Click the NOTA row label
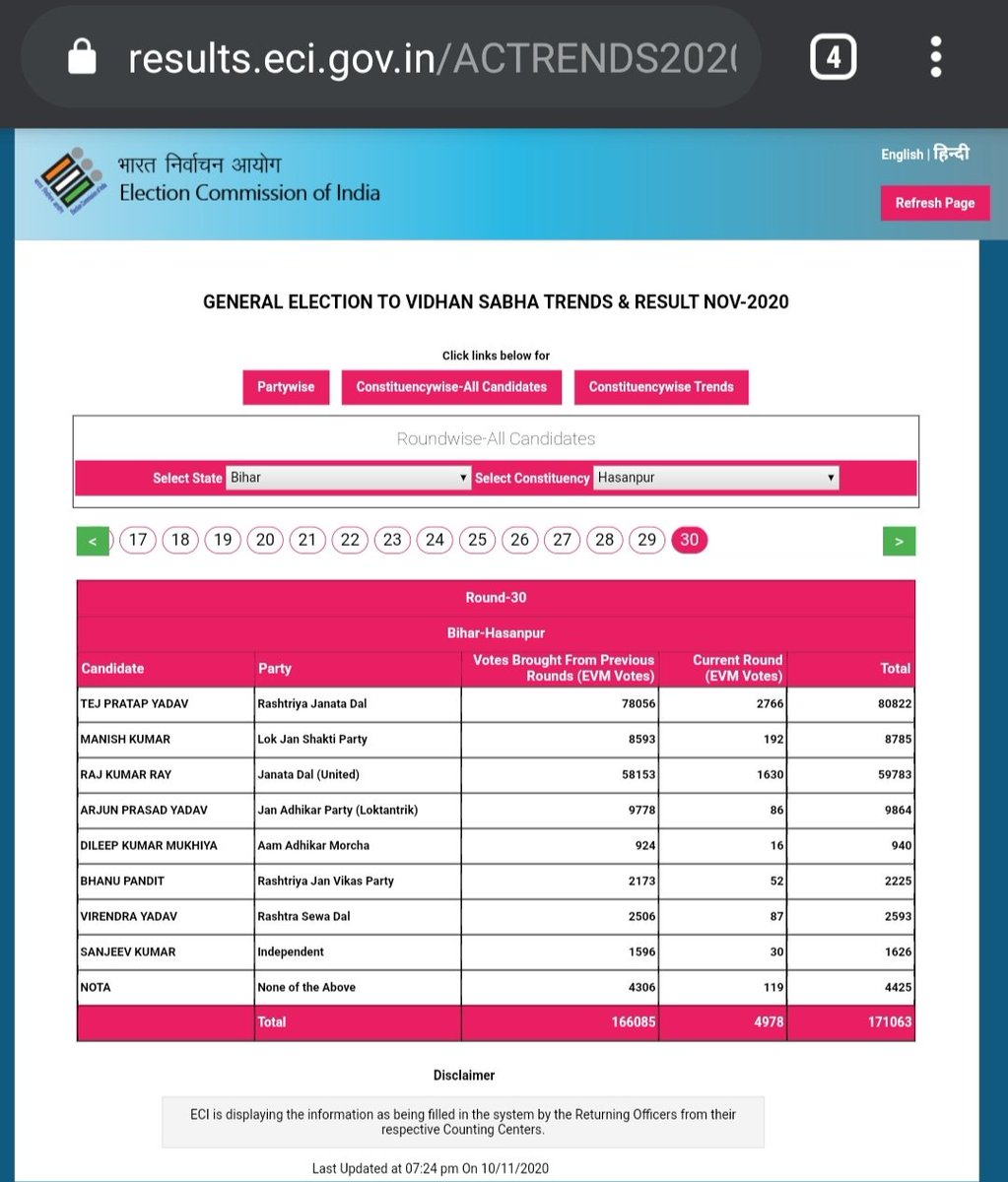Screen dimensions: 1008x1182 97,987
